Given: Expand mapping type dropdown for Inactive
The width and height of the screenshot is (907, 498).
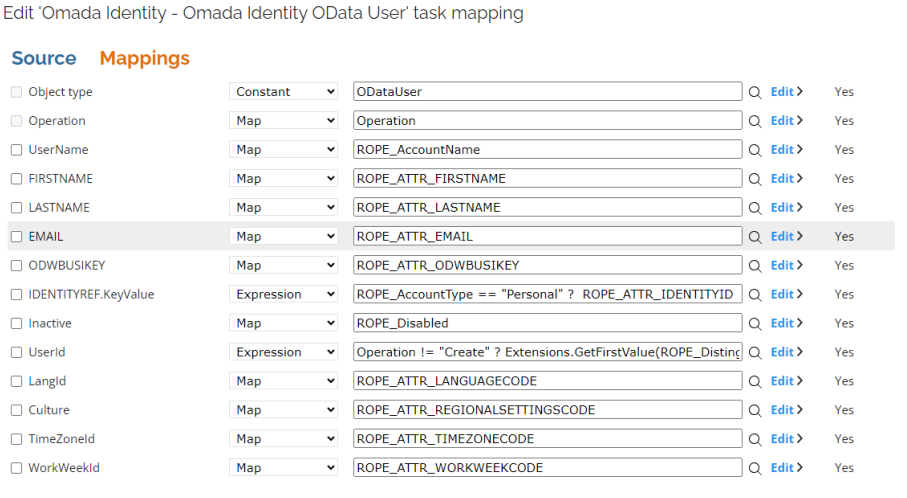Looking at the screenshot, I should [x=283, y=323].
